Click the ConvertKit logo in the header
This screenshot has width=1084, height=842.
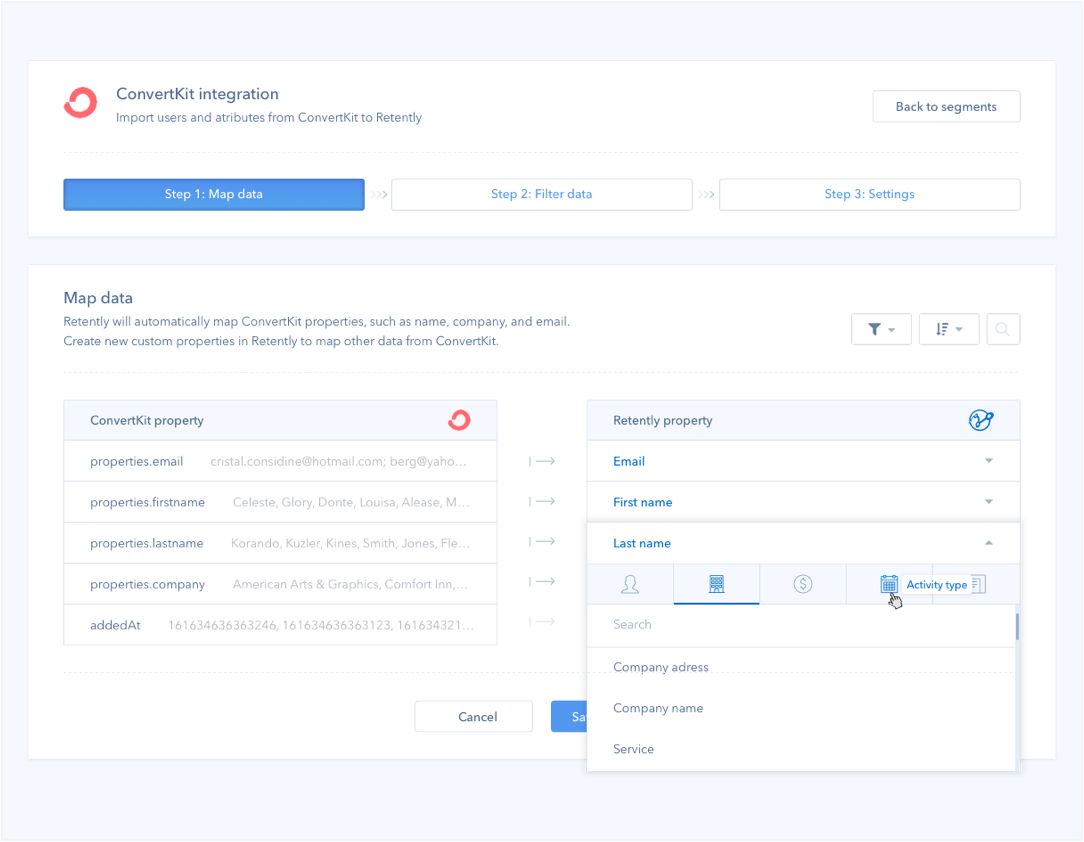pos(80,102)
